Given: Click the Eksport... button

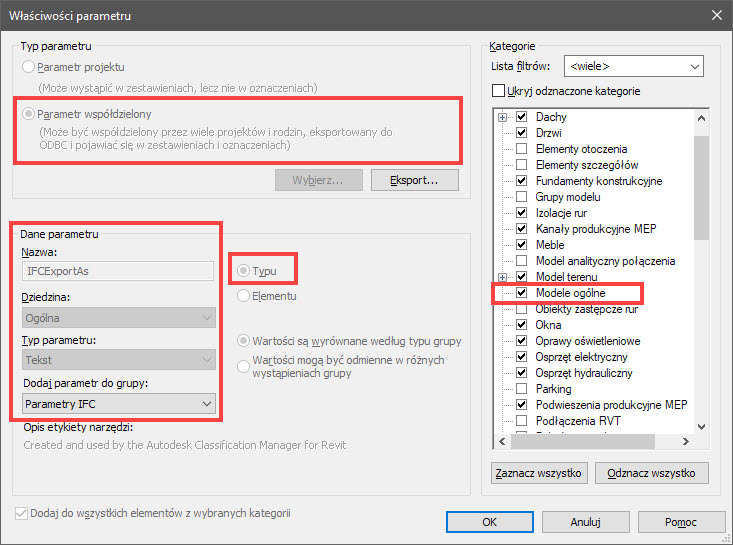Looking at the screenshot, I should [413, 180].
